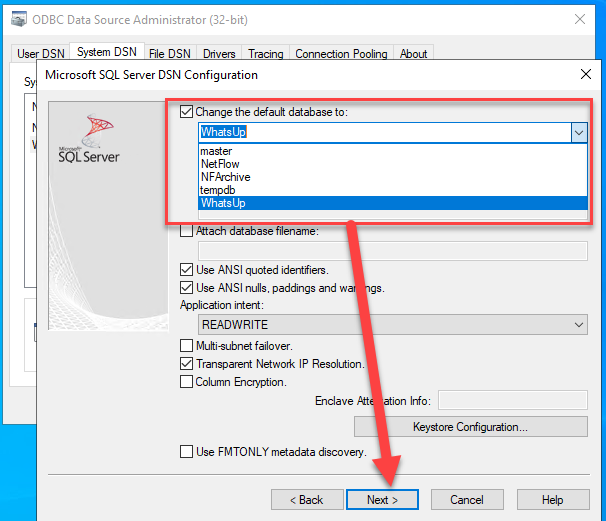Cancel the DSN configuration
The image size is (606, 521).
pyautogui.click(x=467, y=500)
